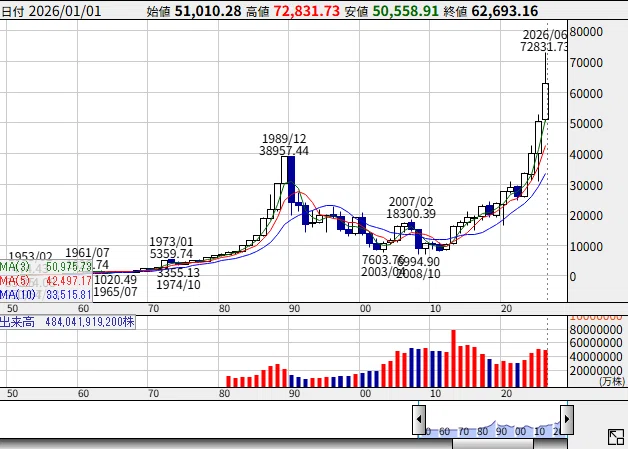Screen dimensions: 628x449
Task: Click the right-arrow handle of the range navigator
Action: point(567,419)
